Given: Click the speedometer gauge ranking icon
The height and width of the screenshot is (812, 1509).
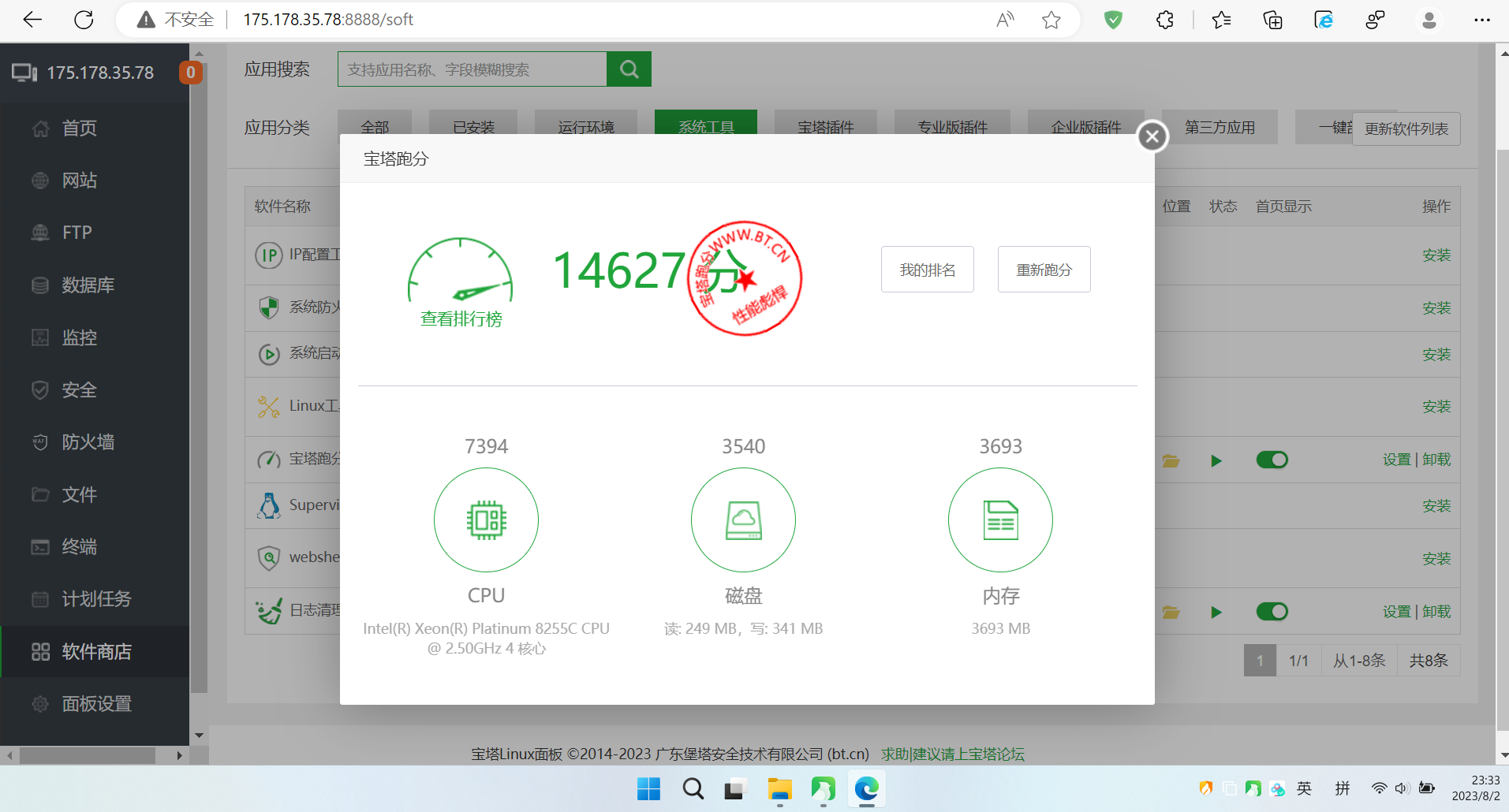Looking at the screenshot, I should [x=461, y=272].
